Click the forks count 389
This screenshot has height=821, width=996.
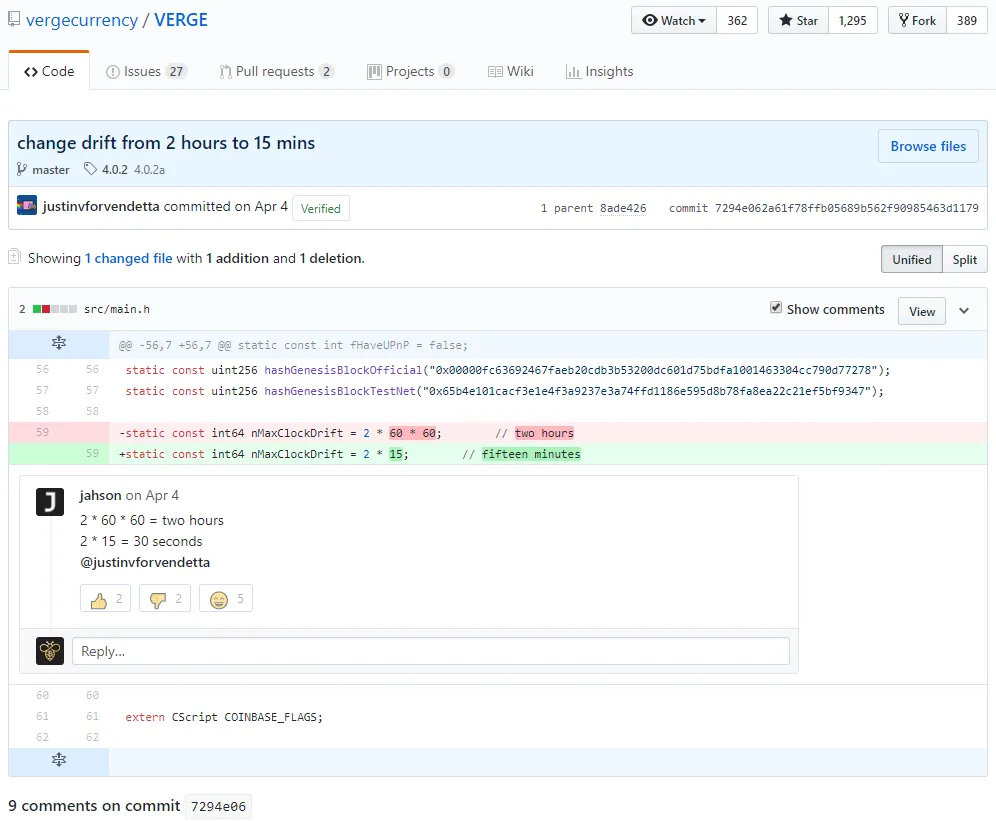click(x=967, y=20)
